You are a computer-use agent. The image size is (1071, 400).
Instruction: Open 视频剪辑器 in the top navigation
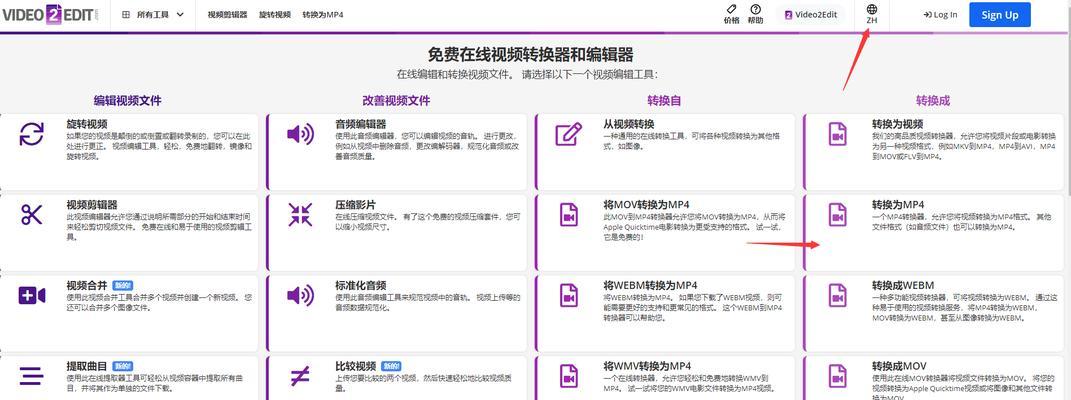(227, 14)
